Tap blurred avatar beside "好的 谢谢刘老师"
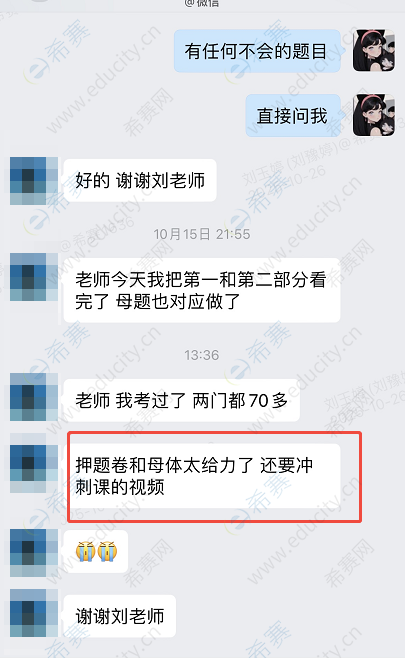This screenshot has height=658, width=409. click(x=34, y=181)
